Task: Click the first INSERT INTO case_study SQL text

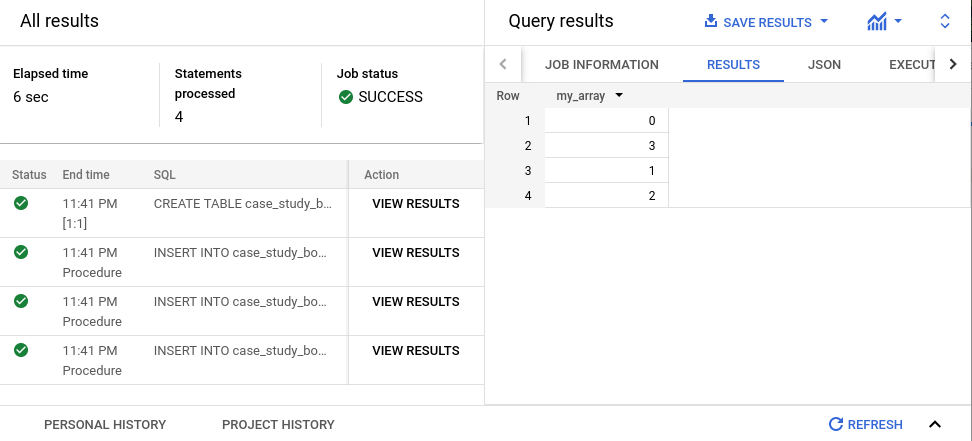Action: pyautogui.click(x=240, y=253)
